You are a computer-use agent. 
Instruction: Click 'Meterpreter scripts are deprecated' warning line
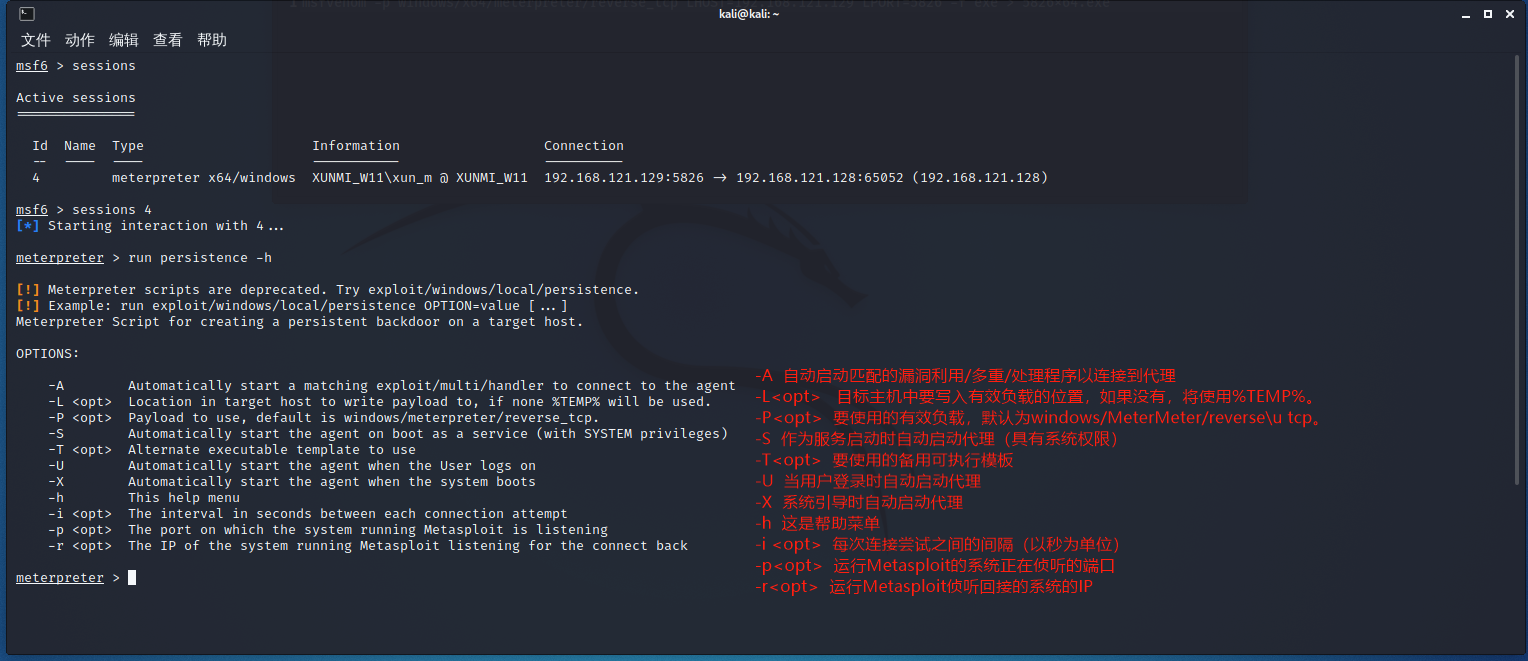328,290
